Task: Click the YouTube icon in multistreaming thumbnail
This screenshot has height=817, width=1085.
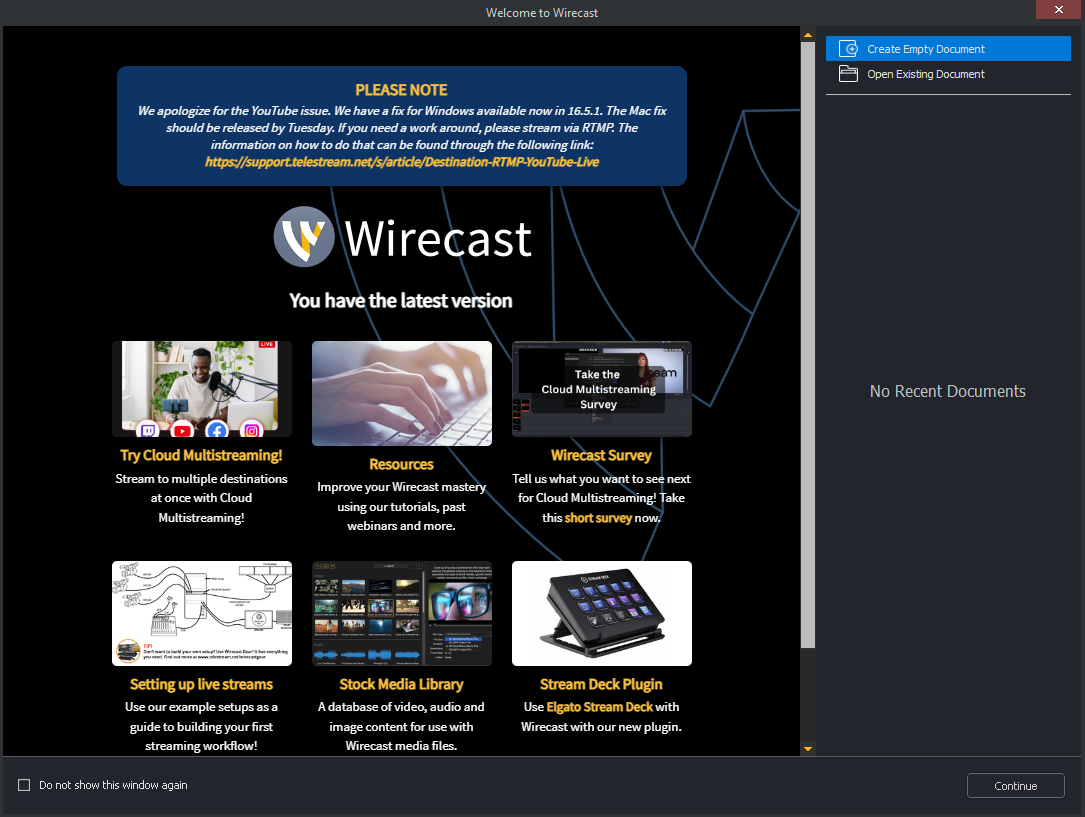Action: click(182, 430)
